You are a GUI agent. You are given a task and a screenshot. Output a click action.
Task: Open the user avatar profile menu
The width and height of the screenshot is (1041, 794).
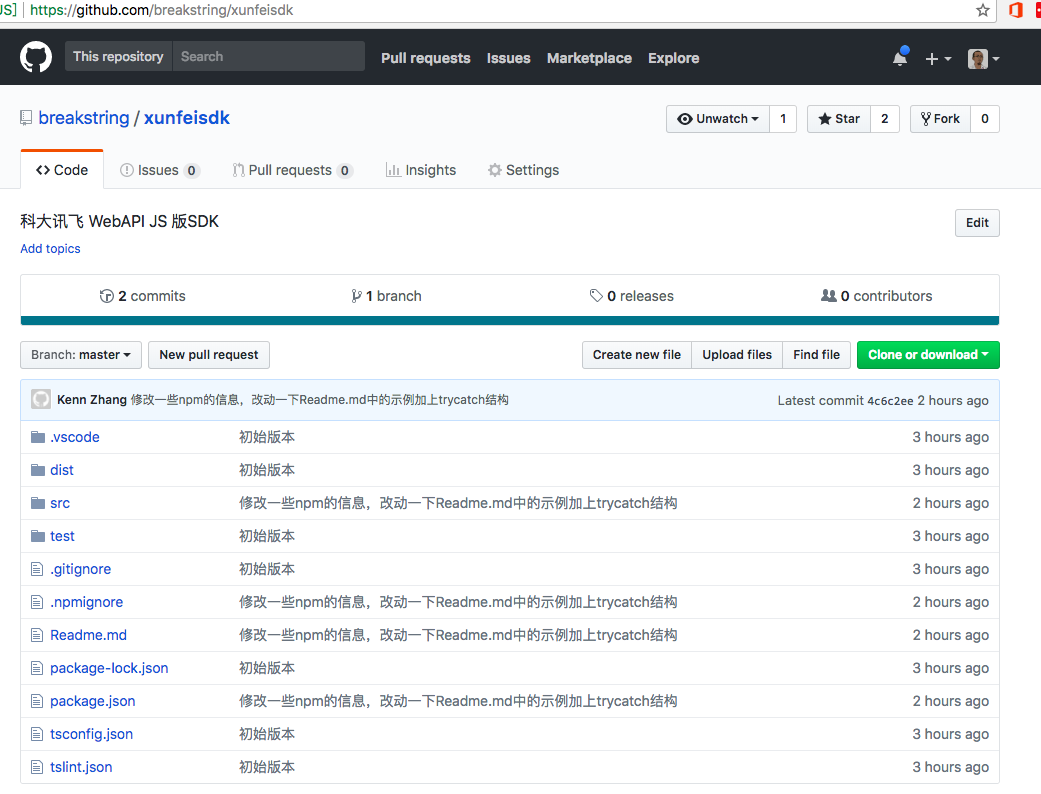[983, 59]
